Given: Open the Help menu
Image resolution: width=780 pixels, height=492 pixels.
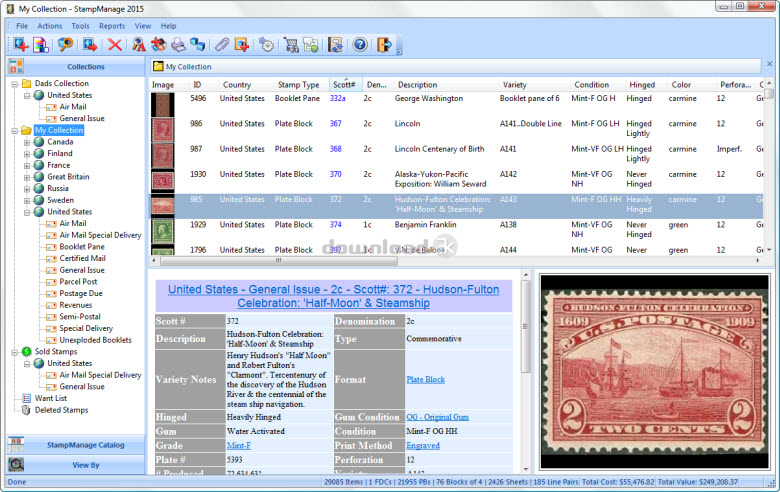Looking at the screenshot, I should point(168,26).
